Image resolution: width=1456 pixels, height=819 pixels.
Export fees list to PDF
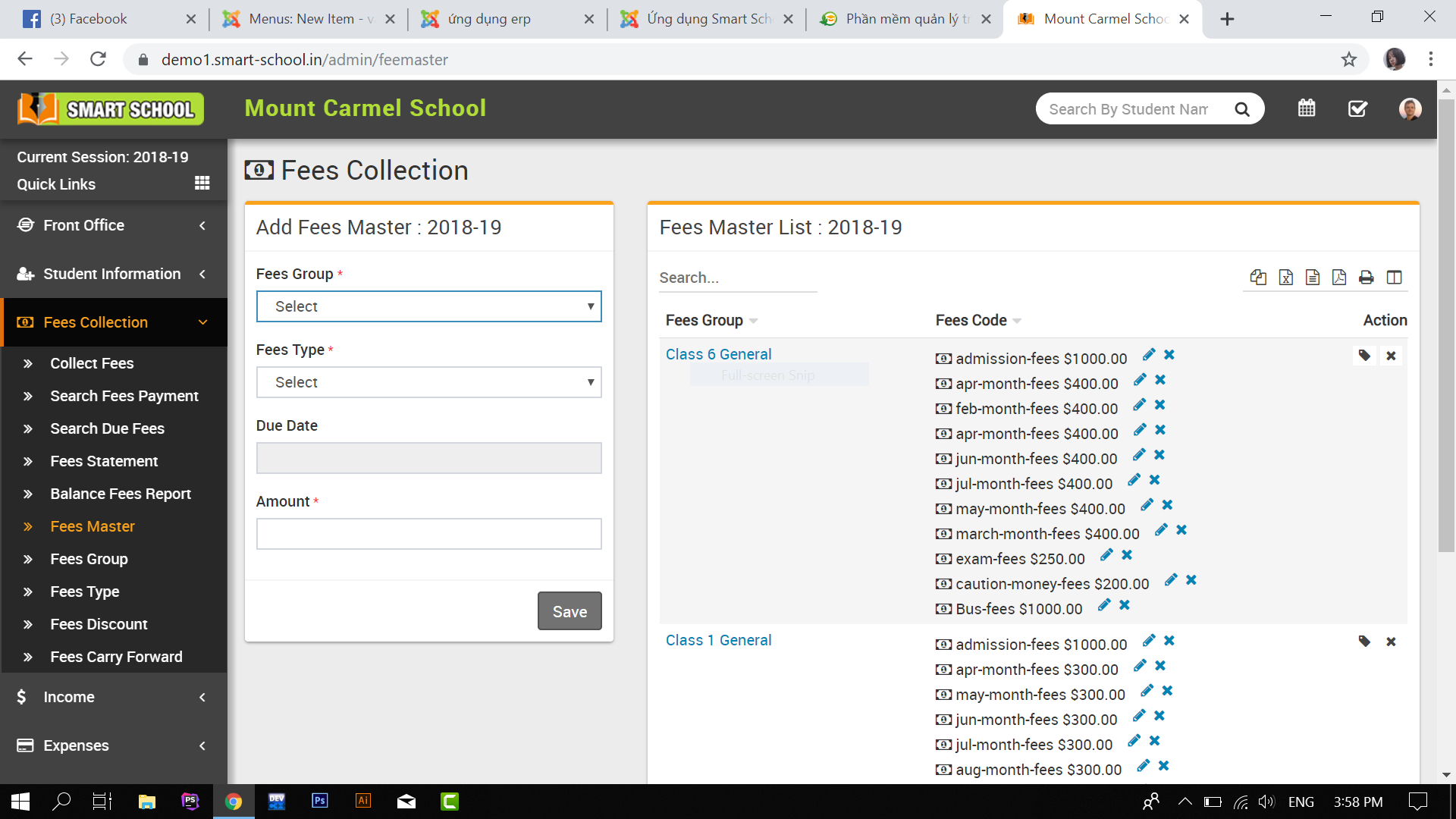tap(1339, 278)
